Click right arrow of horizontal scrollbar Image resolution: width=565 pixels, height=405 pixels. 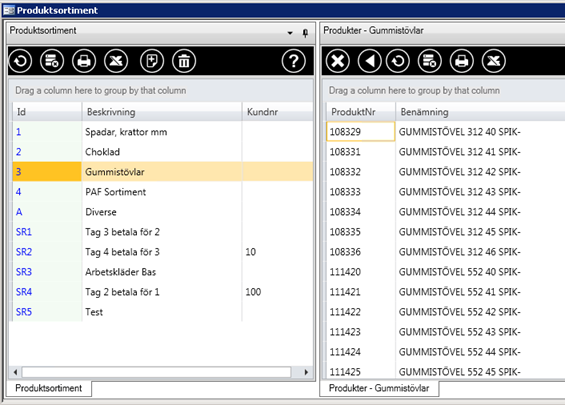(306, 372)
